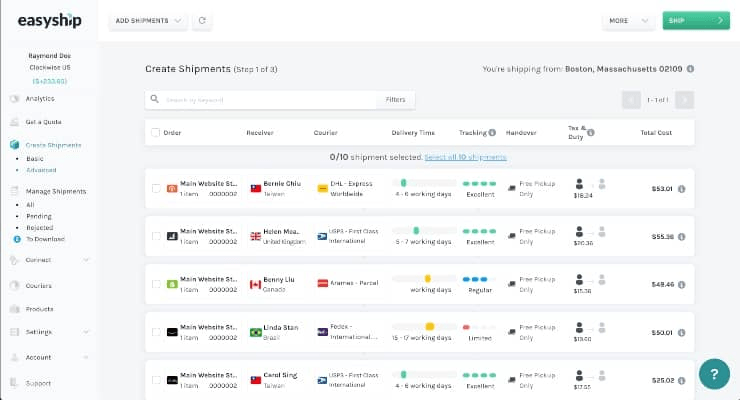Screen dimensions: 740x400
Task: Click the search magnifier icon
Action: pyautogui.click(x=154, y=99)
